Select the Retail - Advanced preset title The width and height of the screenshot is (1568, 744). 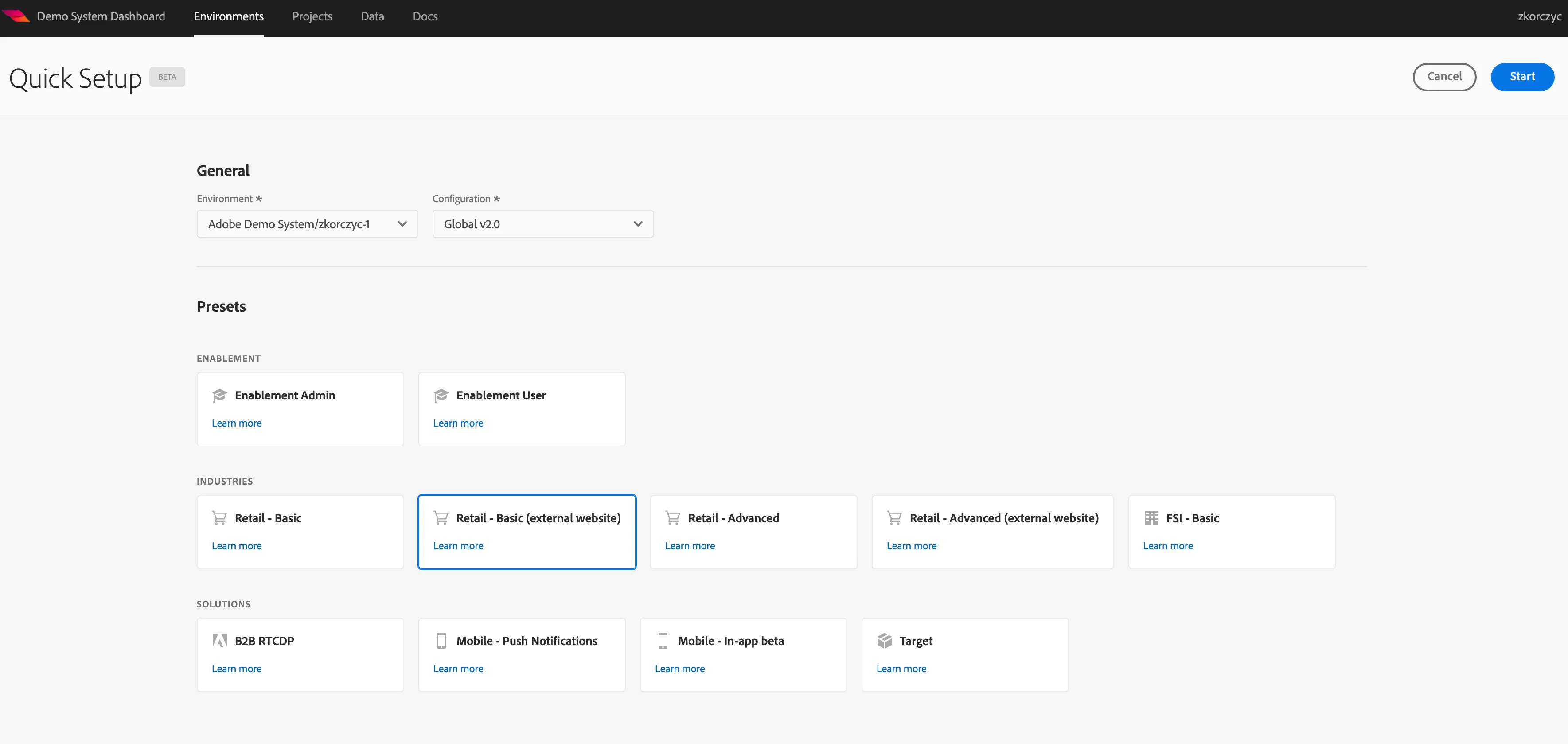pos(733,518)
